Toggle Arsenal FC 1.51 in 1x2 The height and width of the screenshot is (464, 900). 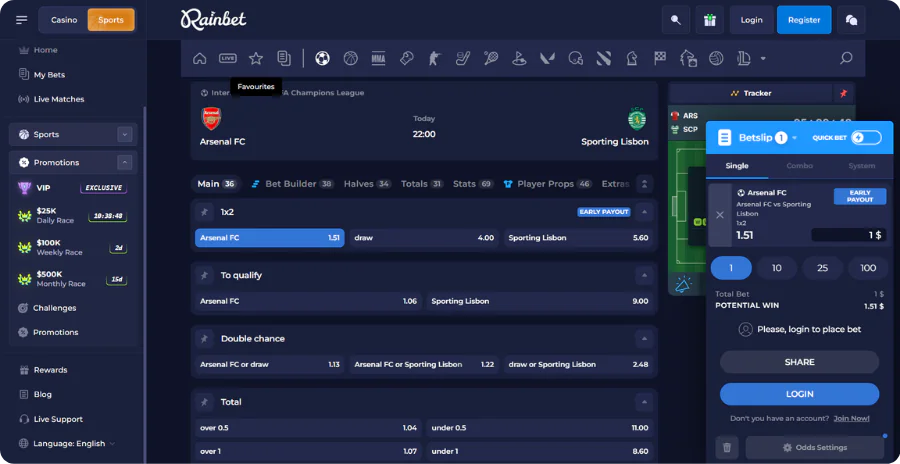pyautogui.click(x=270, y=238)
